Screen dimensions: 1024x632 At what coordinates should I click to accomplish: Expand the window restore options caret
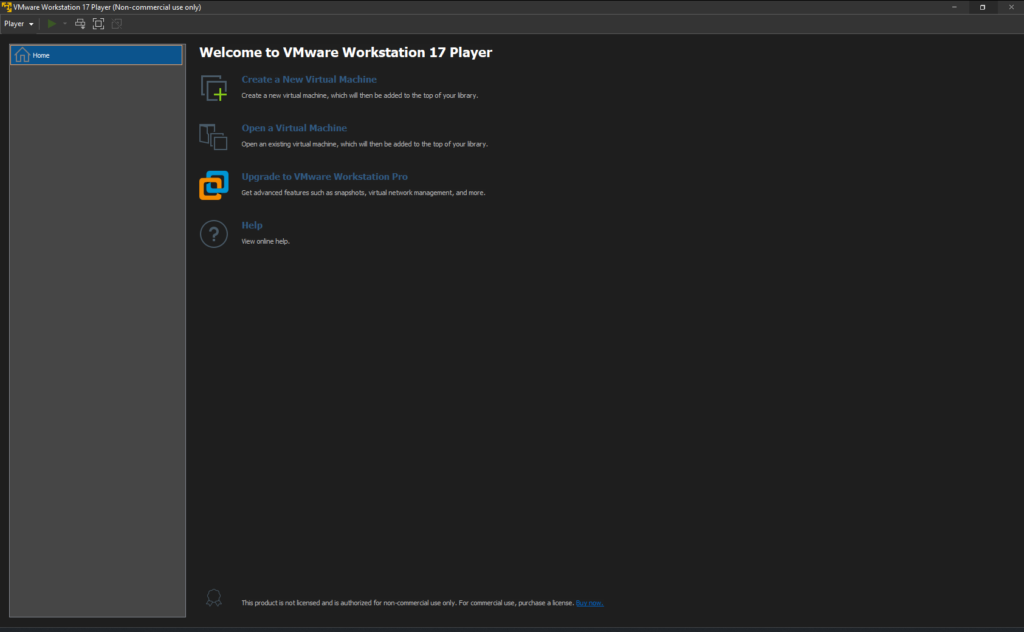tap(983, 7)
